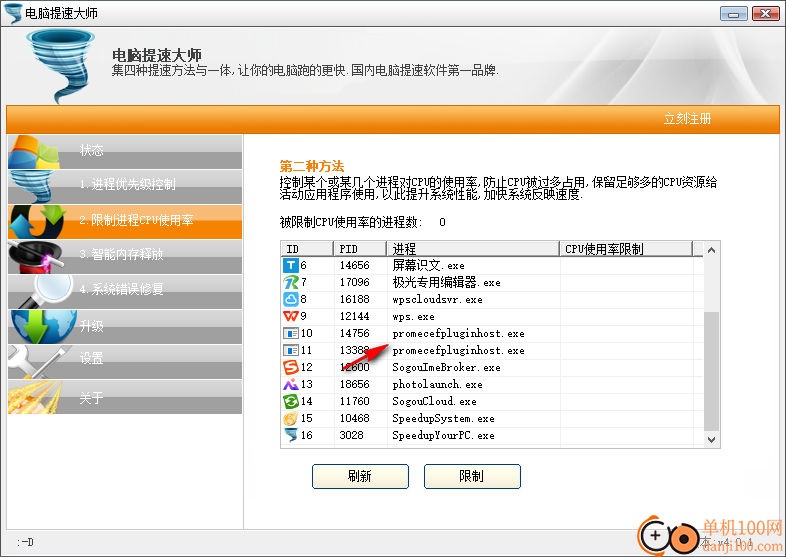This screenshot has height=557, width=786.
Task: Open 1.进程优先级控制 section
Action: pos(125,187)
